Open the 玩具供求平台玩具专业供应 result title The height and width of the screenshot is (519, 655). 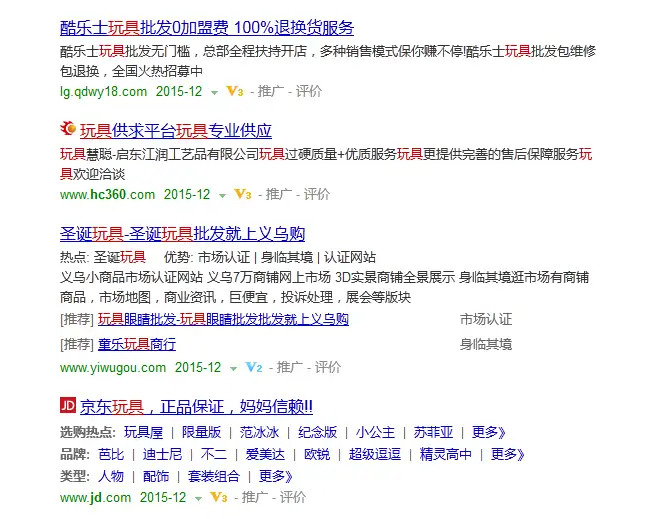click(x=175, y=131)
